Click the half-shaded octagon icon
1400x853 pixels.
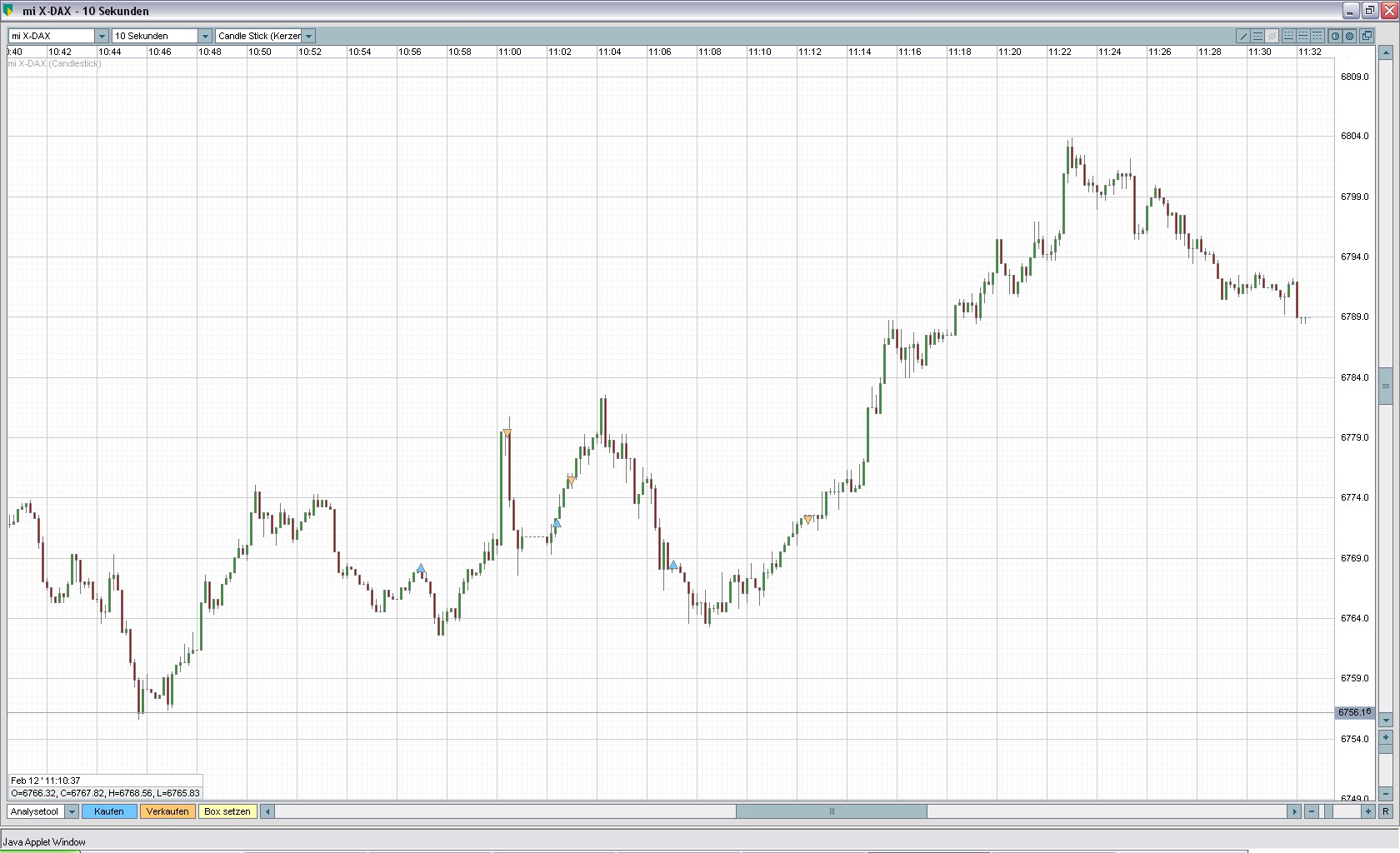pyautogui.click(x=1335, y=36)
